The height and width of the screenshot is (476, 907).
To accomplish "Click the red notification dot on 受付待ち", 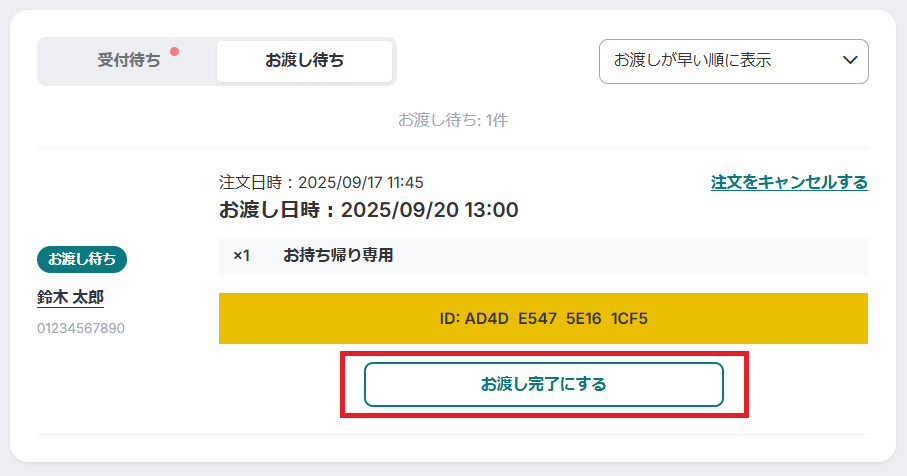I will (x=174, y=51).
